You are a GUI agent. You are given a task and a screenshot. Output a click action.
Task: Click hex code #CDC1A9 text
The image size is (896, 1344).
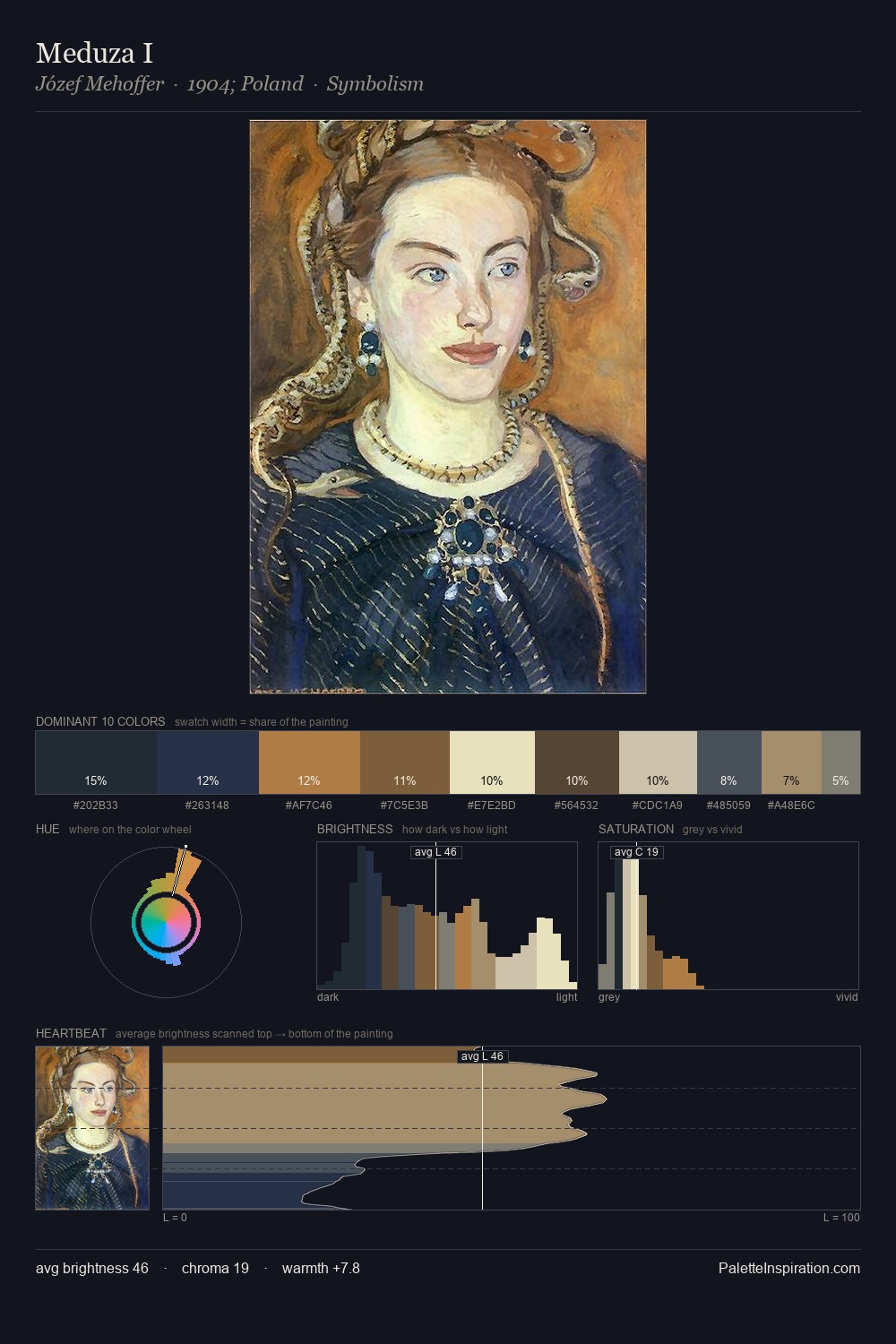click(x=658, y=806)
